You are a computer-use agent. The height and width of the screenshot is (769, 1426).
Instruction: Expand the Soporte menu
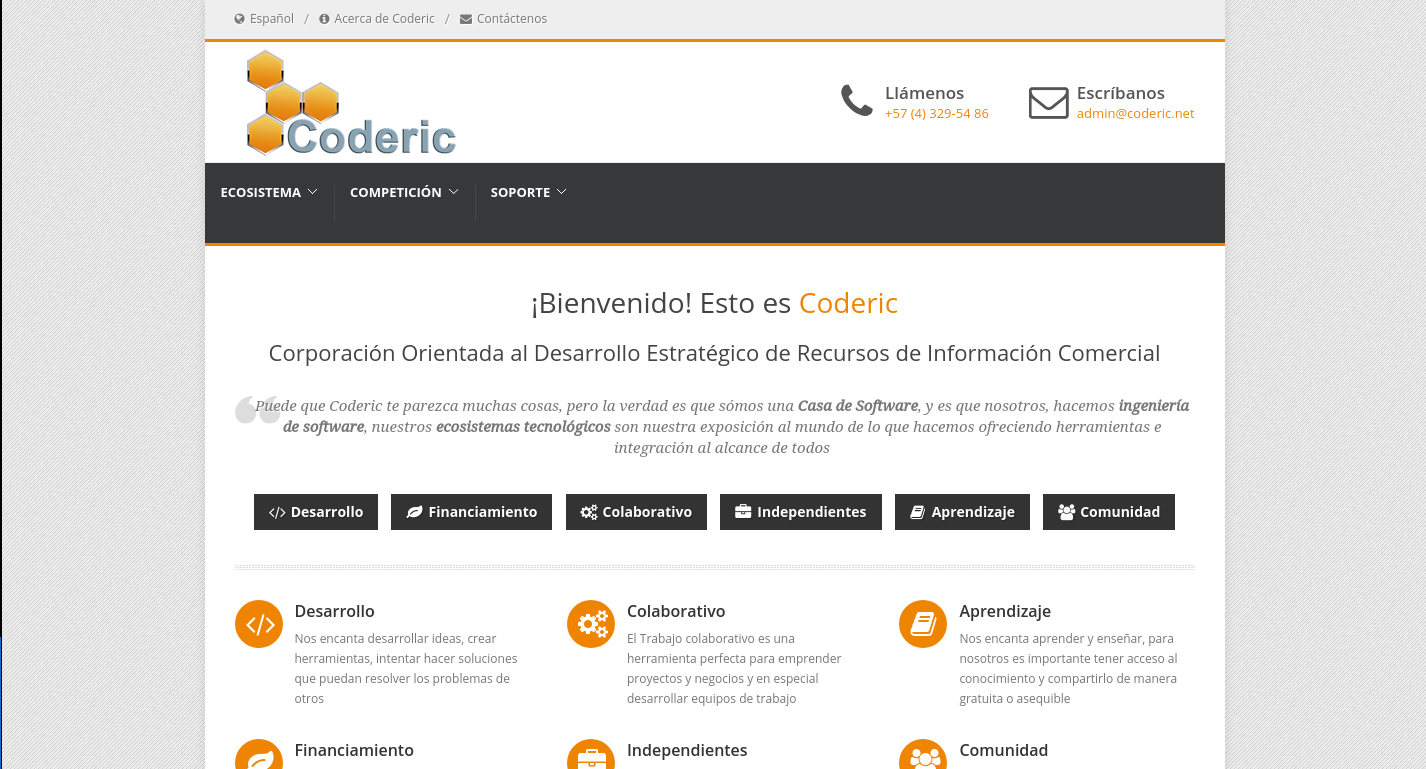click(x=528, y=192)
